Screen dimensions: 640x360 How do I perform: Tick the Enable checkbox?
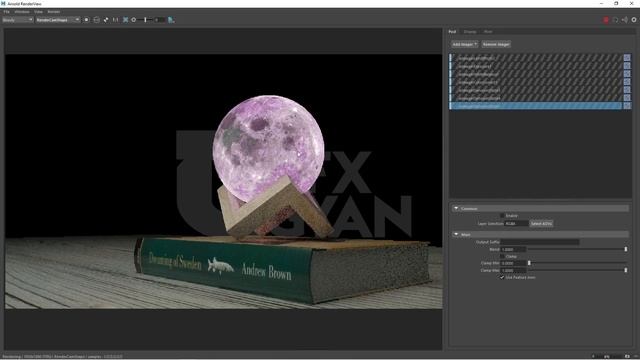[502, 216]
